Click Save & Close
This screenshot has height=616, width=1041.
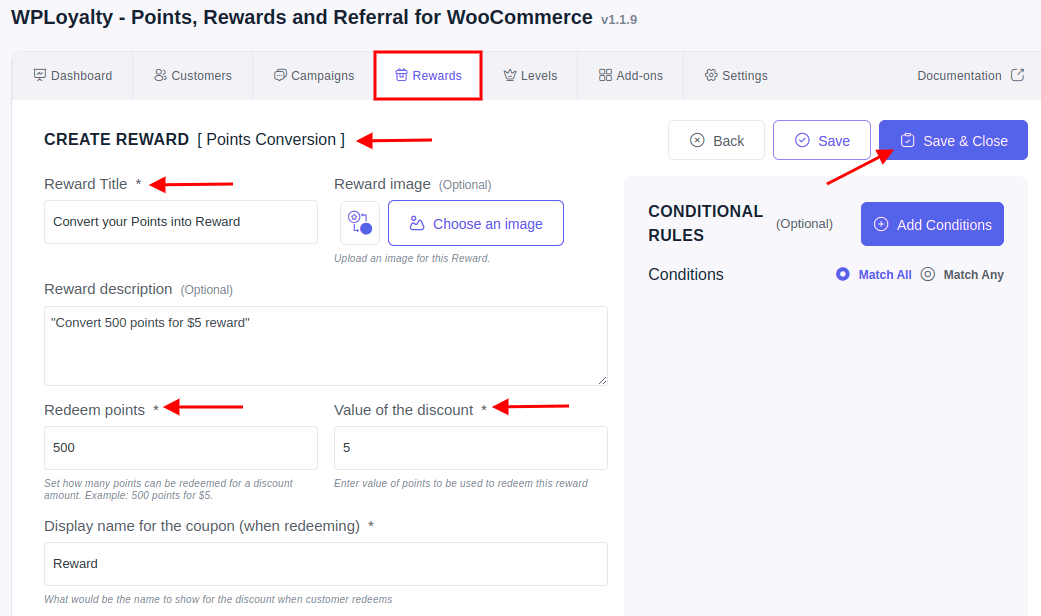point(952,140)
